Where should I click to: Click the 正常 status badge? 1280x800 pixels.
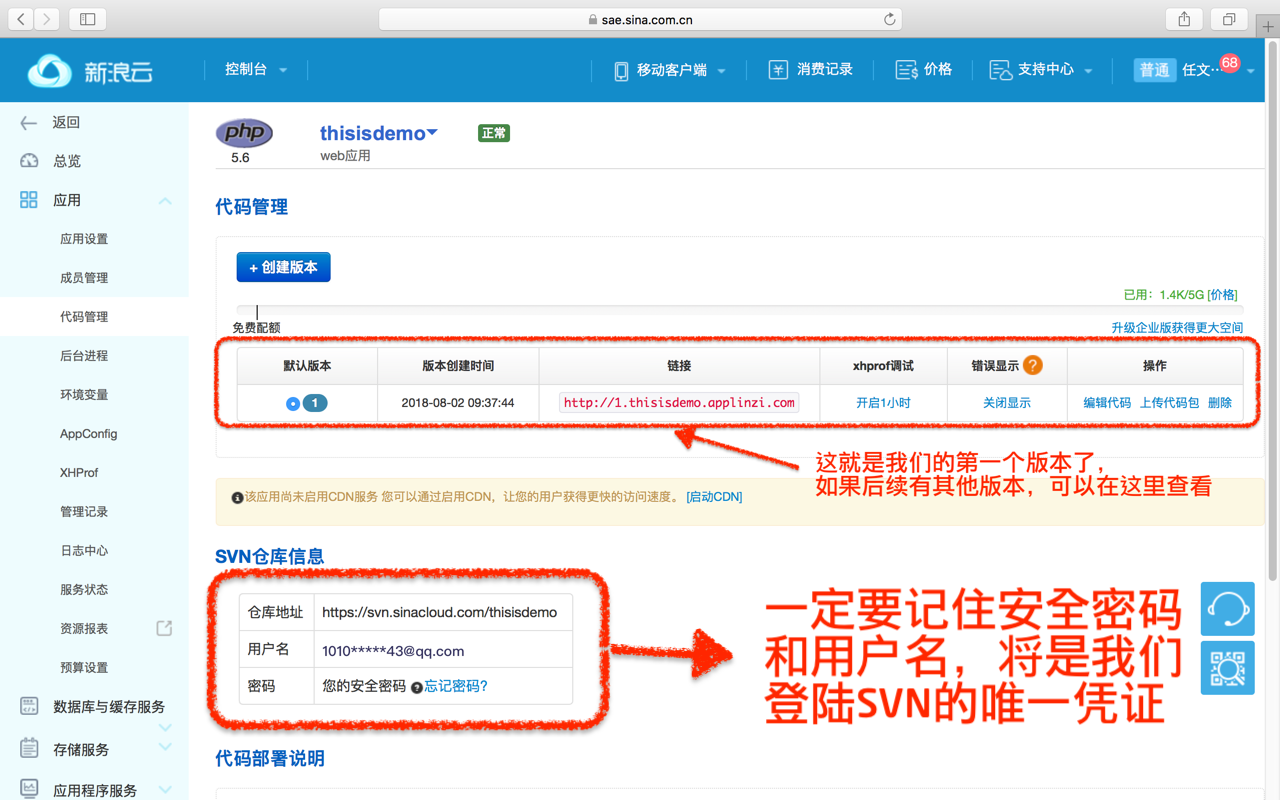tap(494, 133)
